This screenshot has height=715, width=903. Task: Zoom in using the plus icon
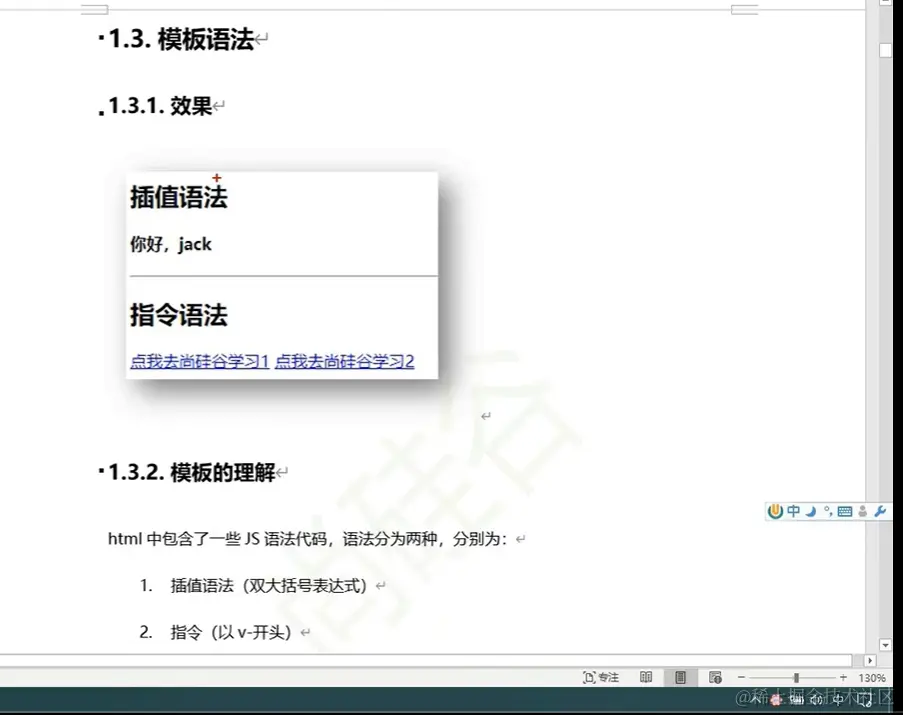[x=843, y=677]
